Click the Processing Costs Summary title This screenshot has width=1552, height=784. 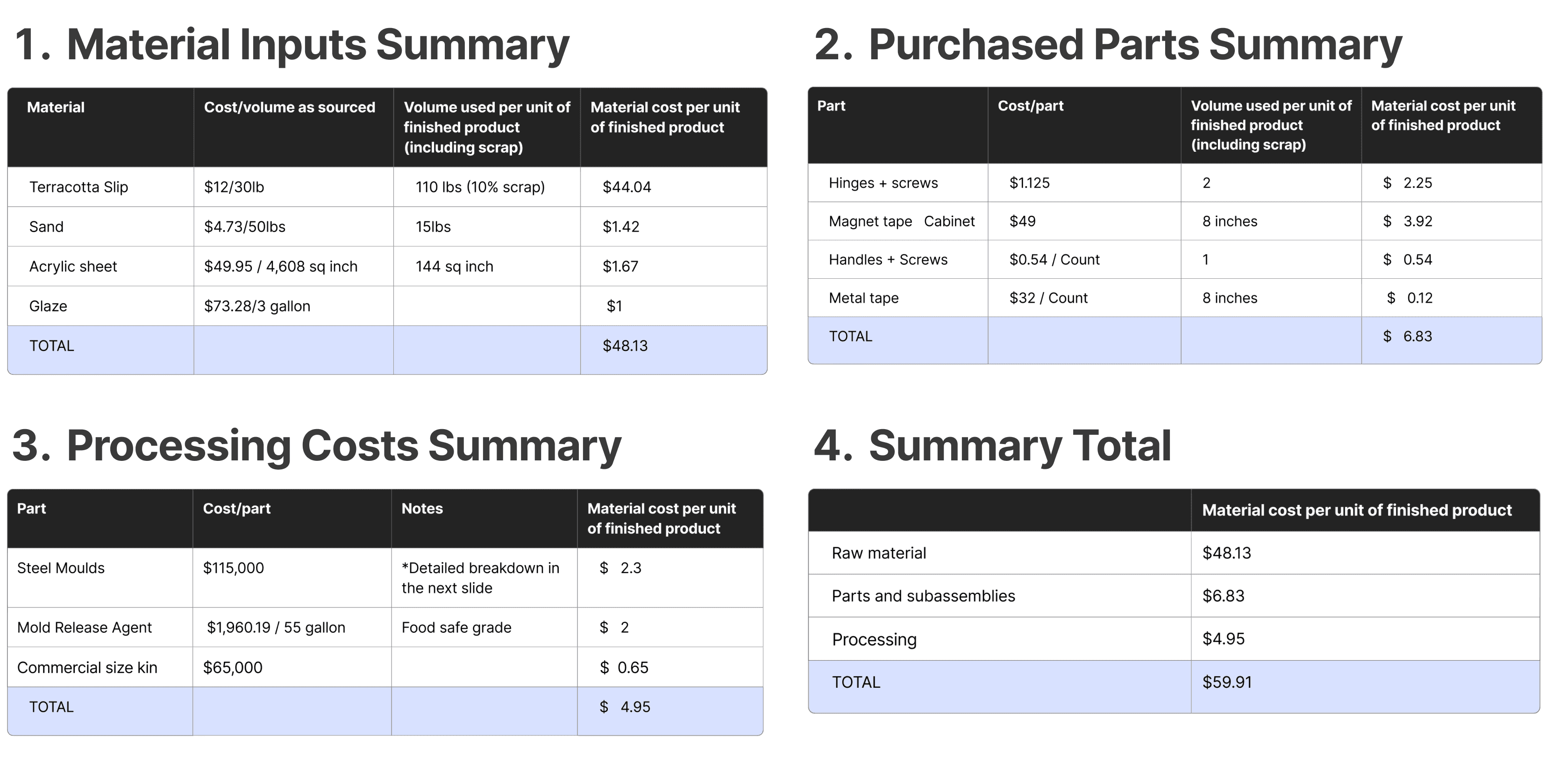[316, 446]
